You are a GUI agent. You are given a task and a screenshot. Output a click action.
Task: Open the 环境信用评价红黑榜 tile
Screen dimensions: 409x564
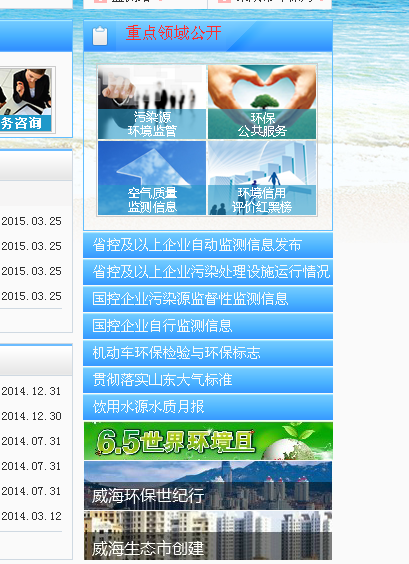coord(262,178)
